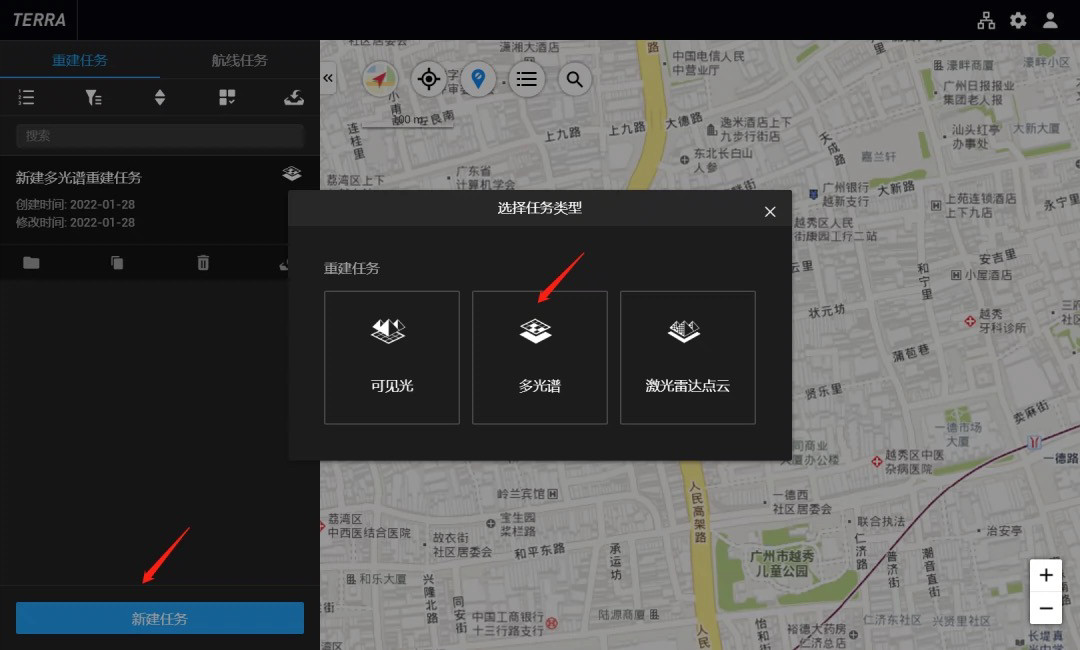Zoom in using the + map control
Screen dimensions: 1080x650
tap(1046, 574)
